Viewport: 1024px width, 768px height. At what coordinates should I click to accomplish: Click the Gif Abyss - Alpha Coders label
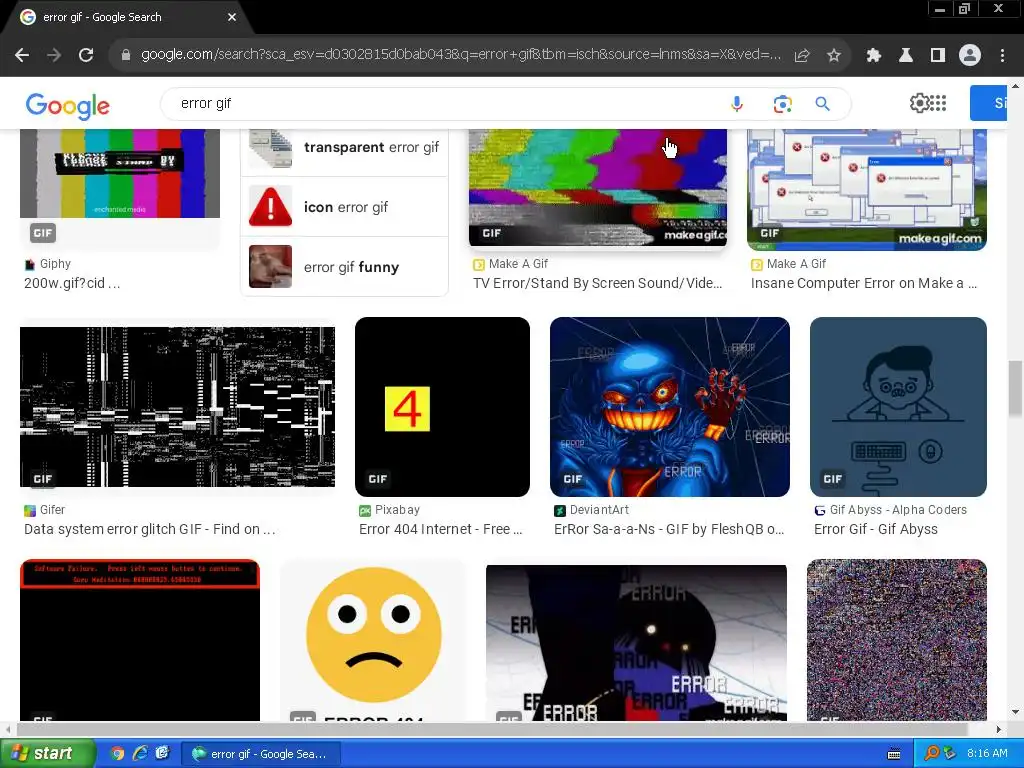898,510
